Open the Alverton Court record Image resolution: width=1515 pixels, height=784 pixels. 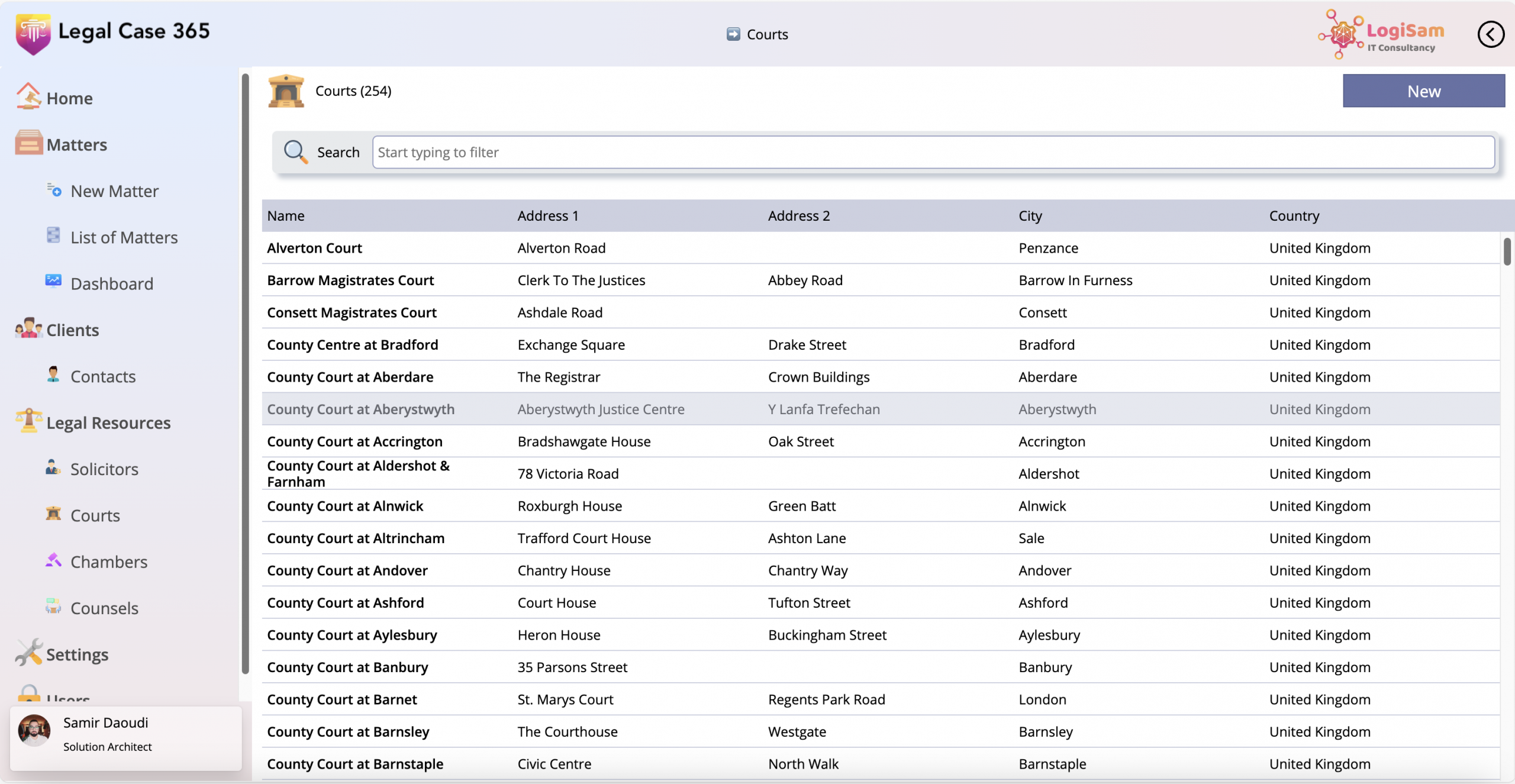(x=314, y=248)
